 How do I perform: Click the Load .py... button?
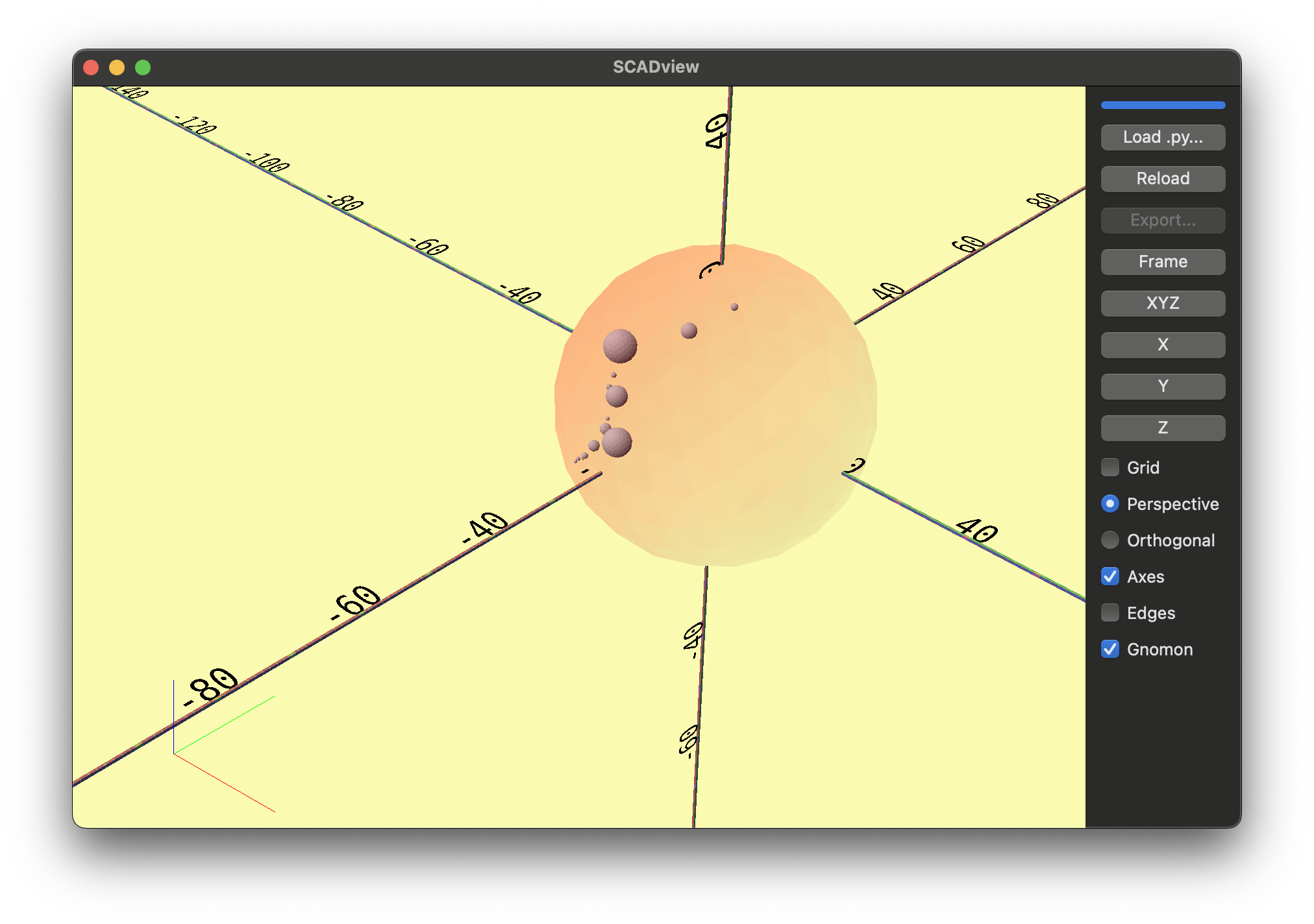(1162, 137)
